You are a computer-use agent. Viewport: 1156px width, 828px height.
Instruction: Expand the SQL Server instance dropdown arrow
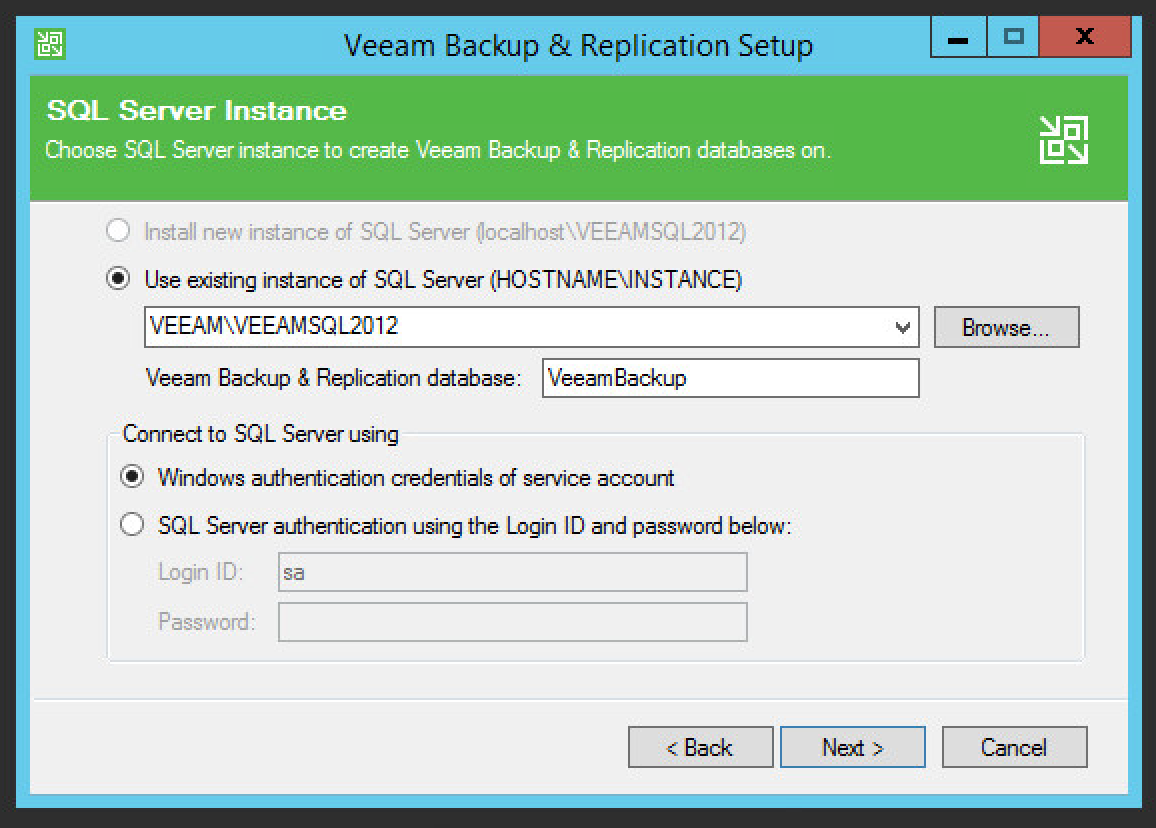[903, 327]
